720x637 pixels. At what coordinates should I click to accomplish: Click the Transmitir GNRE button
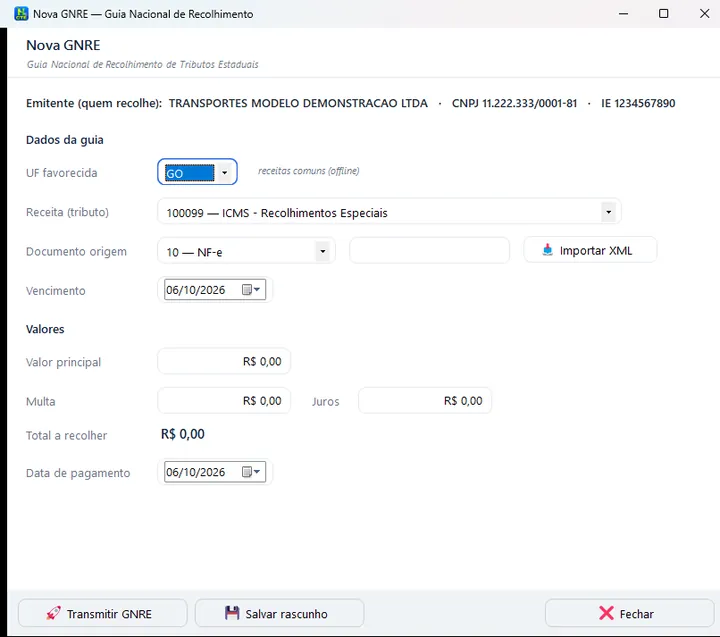pos(102,613)
